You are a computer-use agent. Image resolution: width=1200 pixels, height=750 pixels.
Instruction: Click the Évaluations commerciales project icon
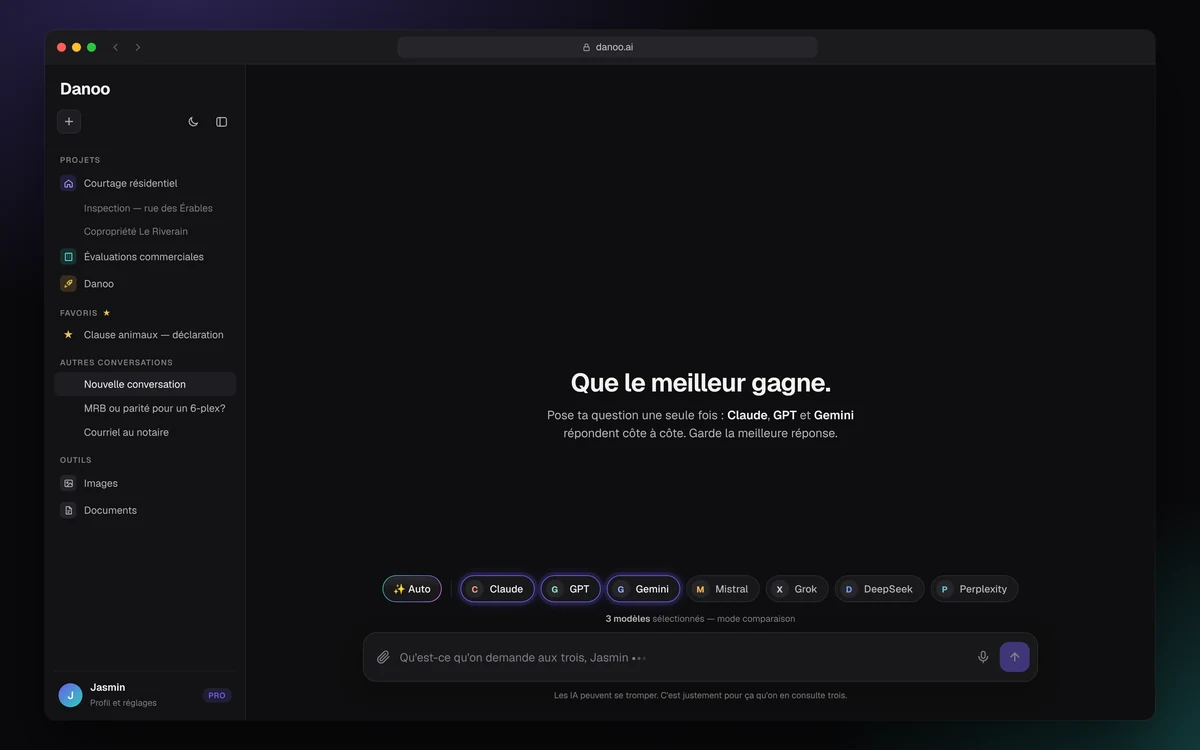pos(68,257)
